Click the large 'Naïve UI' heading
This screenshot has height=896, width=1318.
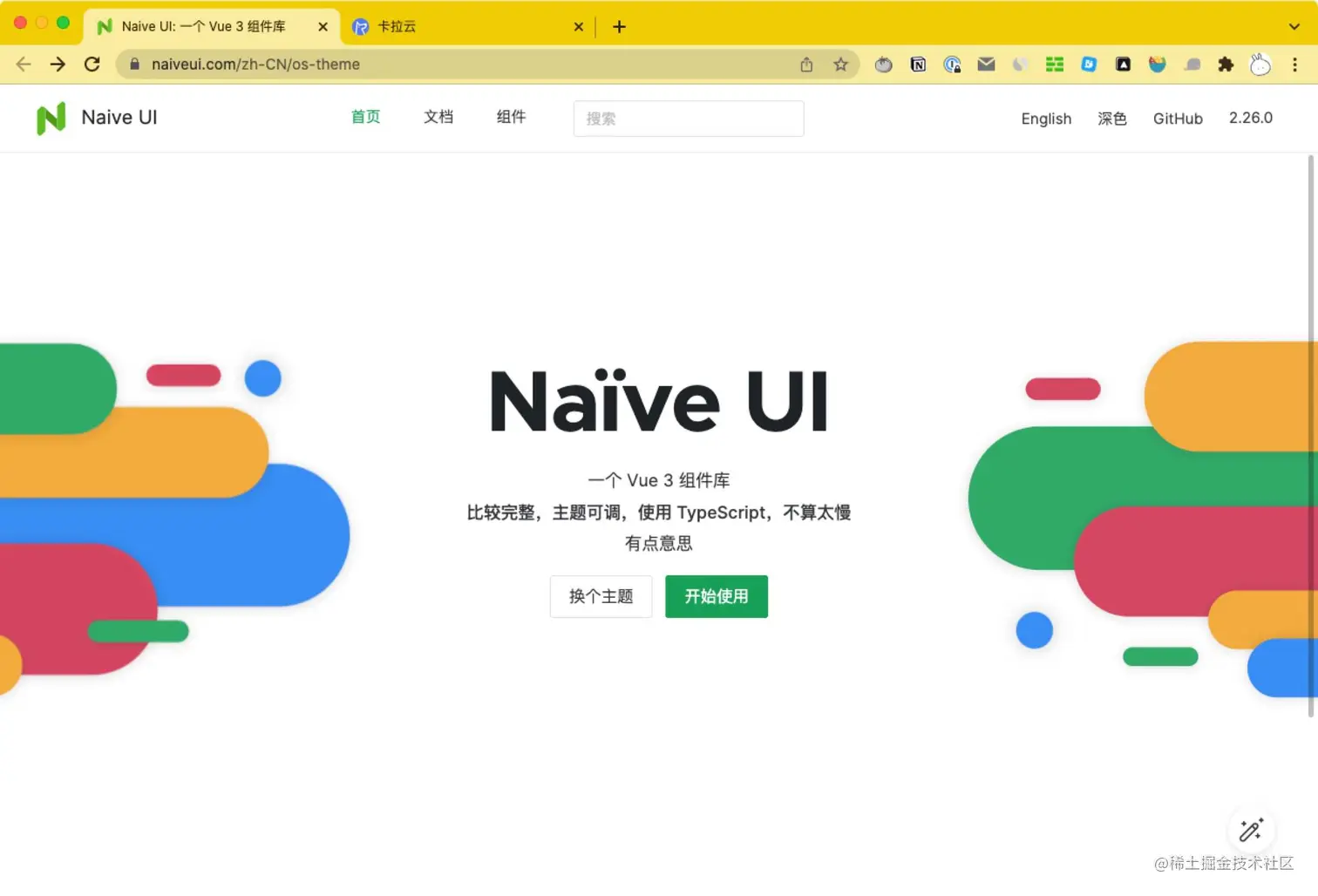[x=659, y=401]
